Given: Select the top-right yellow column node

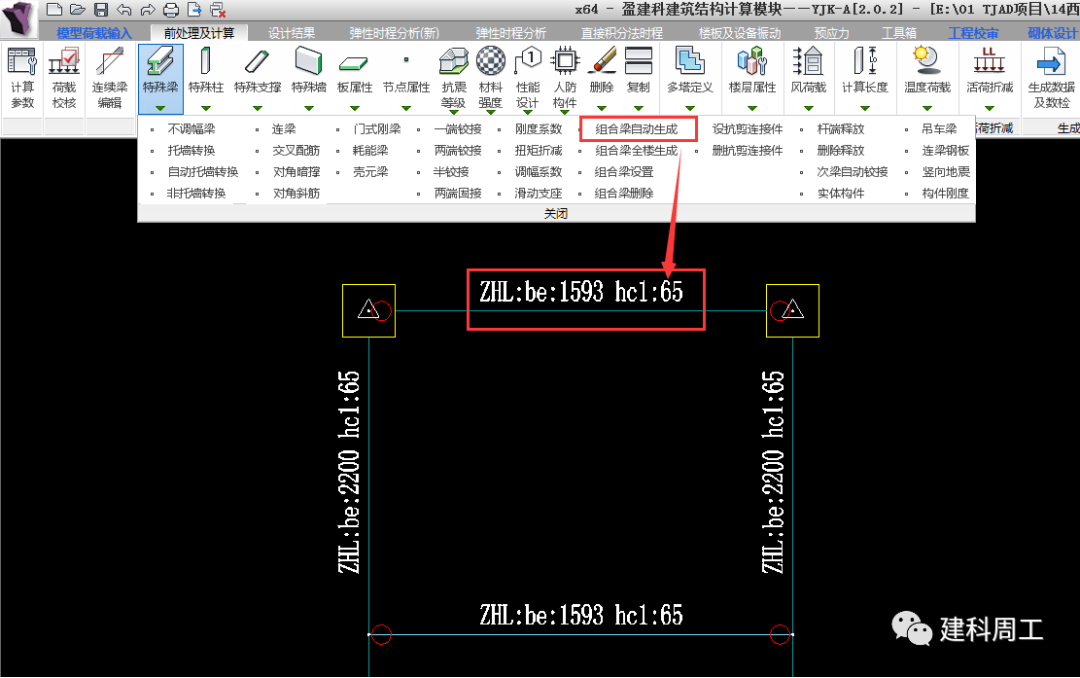Looking at the screenshot, I should (x=793, y=311).
